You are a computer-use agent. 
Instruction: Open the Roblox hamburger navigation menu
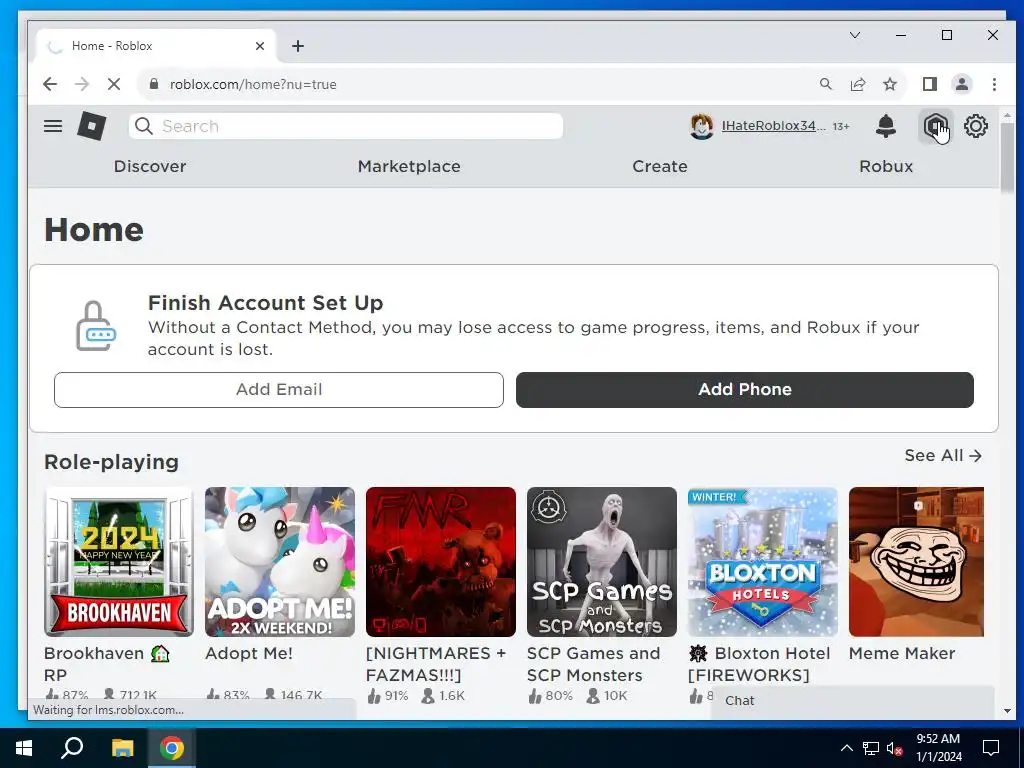tap(53, 126)
